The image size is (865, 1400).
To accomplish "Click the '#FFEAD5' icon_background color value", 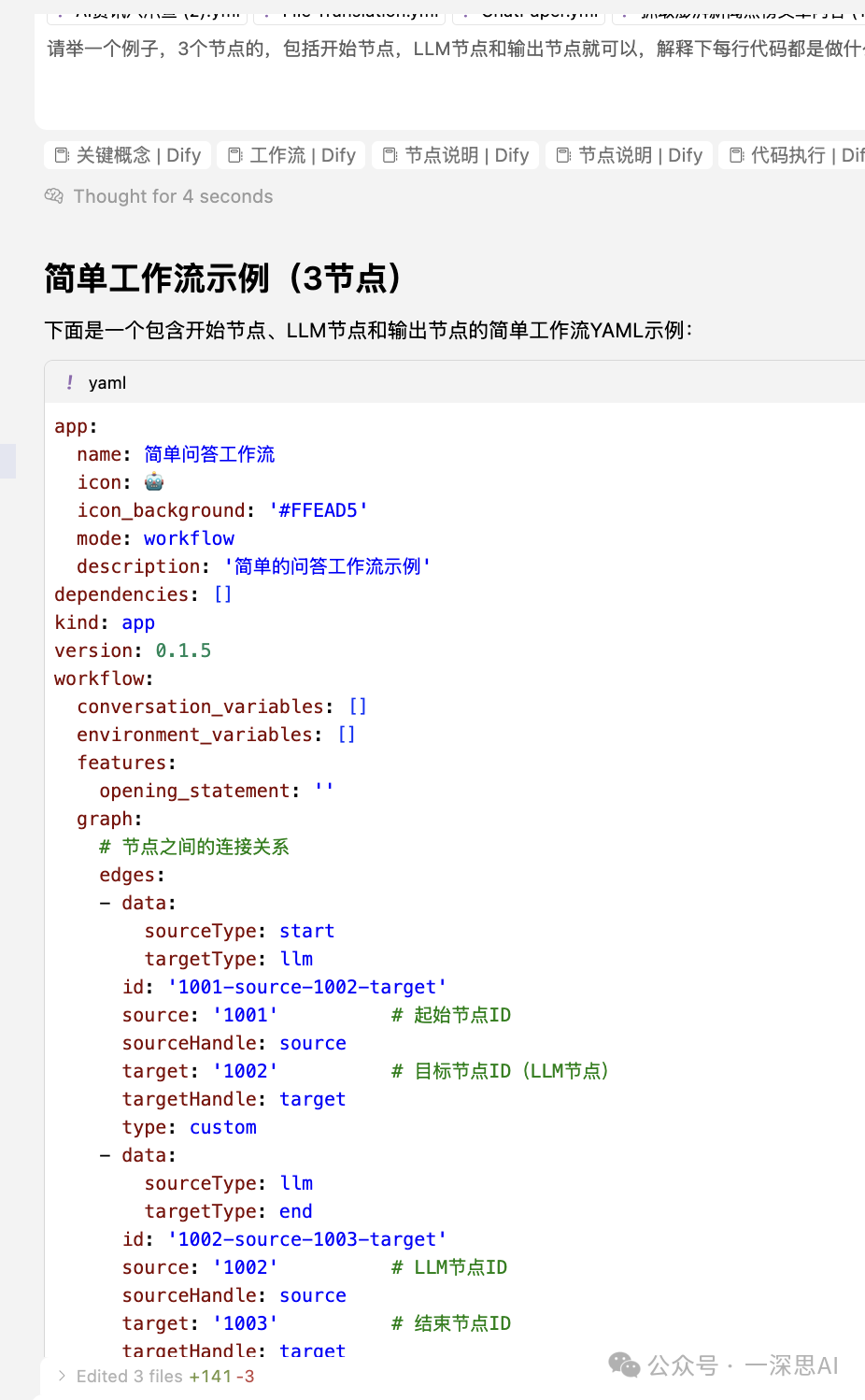I will coord(318,510).
